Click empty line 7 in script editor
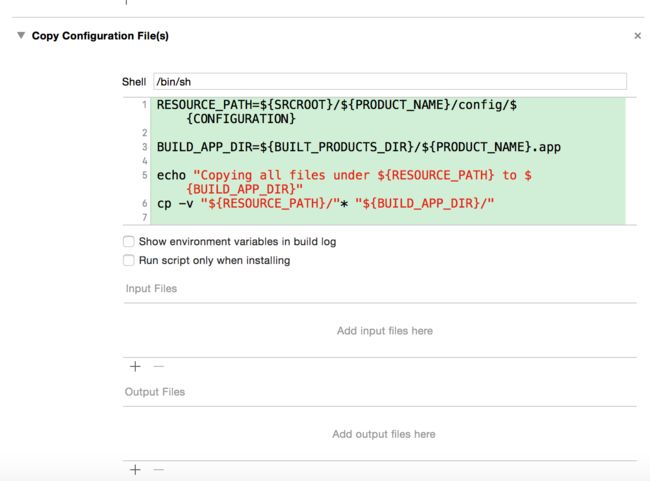Image resolution: width=650 pixels, height=481 pixels. tap(388, 218)
